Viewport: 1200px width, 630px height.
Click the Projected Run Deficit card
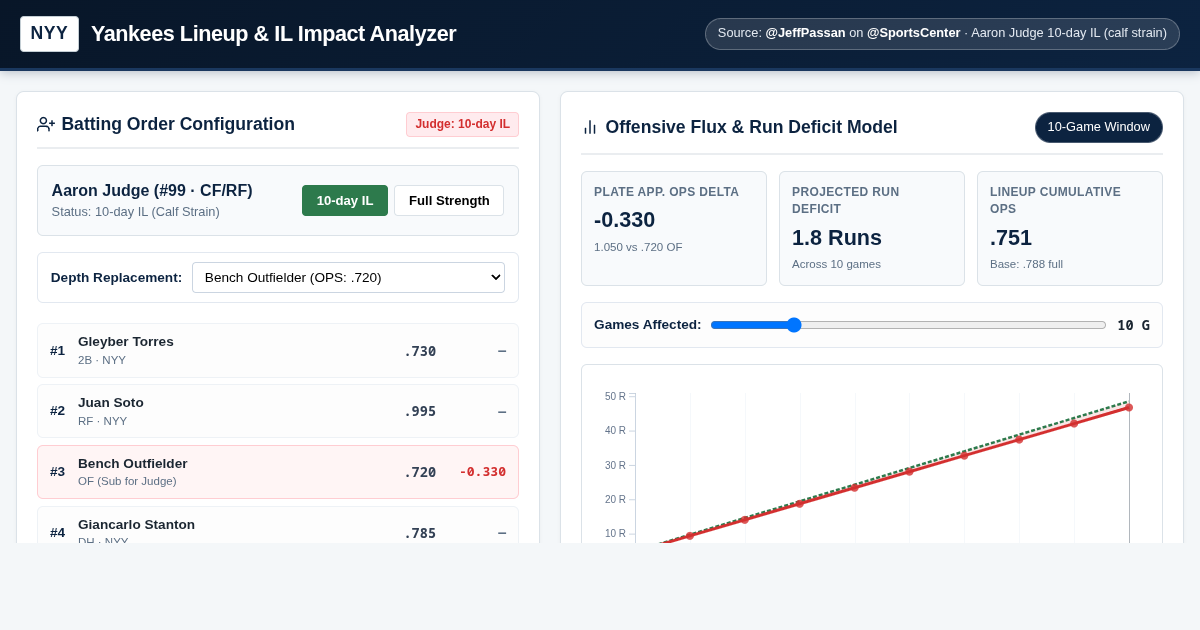click(x=872, y=228)
